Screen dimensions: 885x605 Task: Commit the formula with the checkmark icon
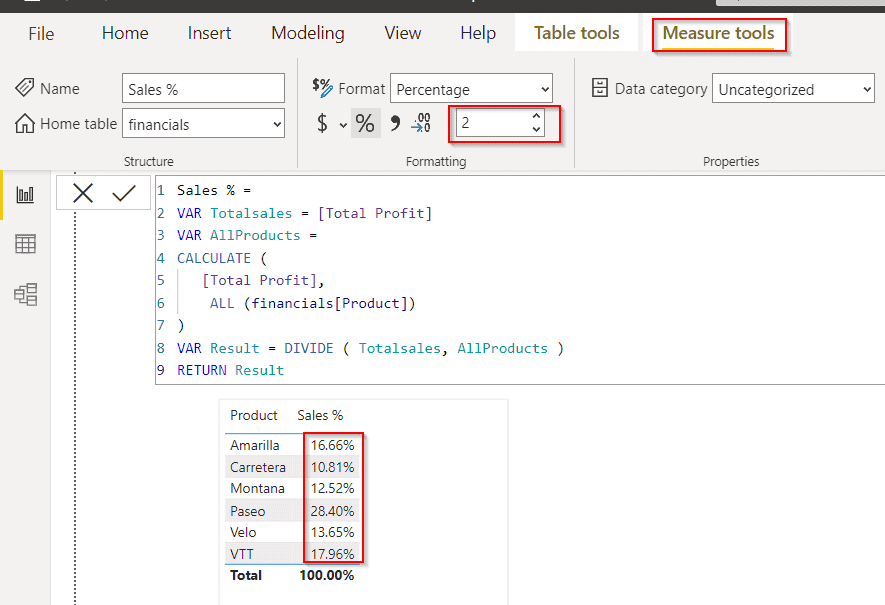[x=124, y=193]
